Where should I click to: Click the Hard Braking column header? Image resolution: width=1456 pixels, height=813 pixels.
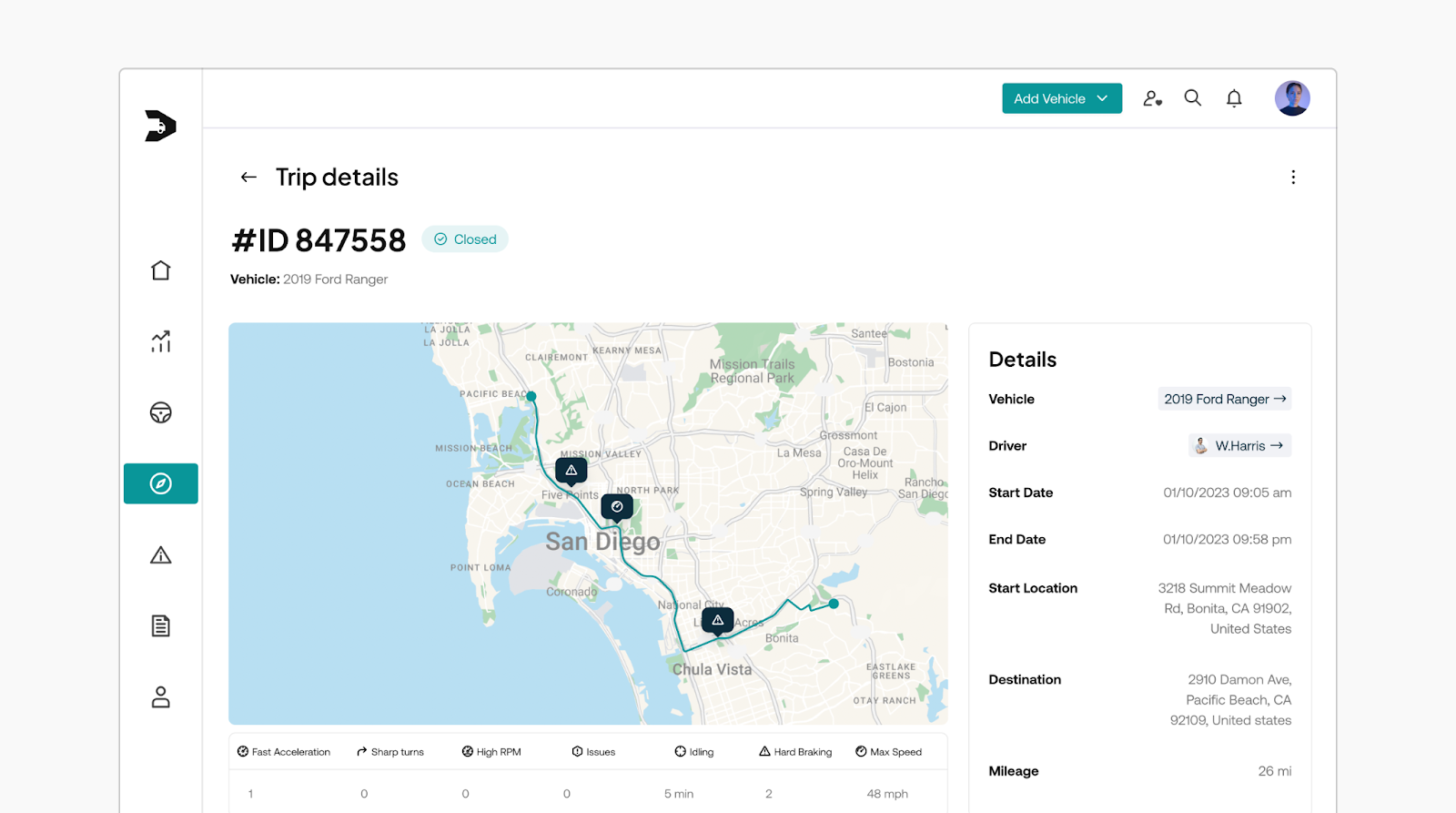click(x=795, y=752)
